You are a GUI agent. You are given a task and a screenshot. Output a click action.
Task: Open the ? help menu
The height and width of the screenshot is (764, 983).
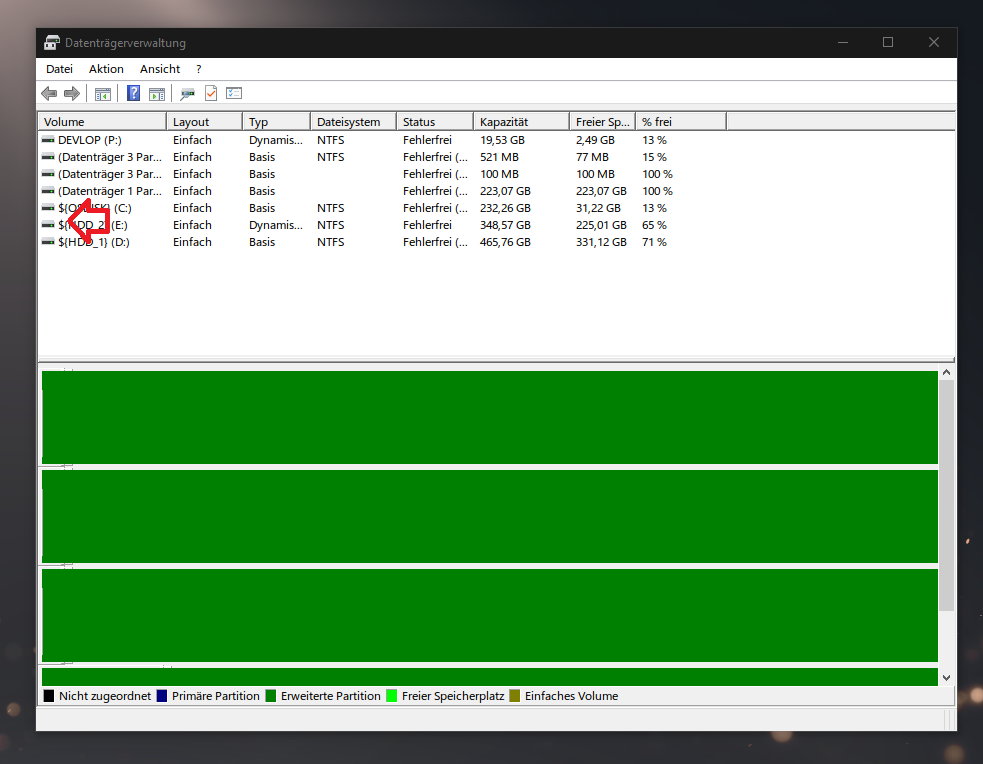pos(199,69)
